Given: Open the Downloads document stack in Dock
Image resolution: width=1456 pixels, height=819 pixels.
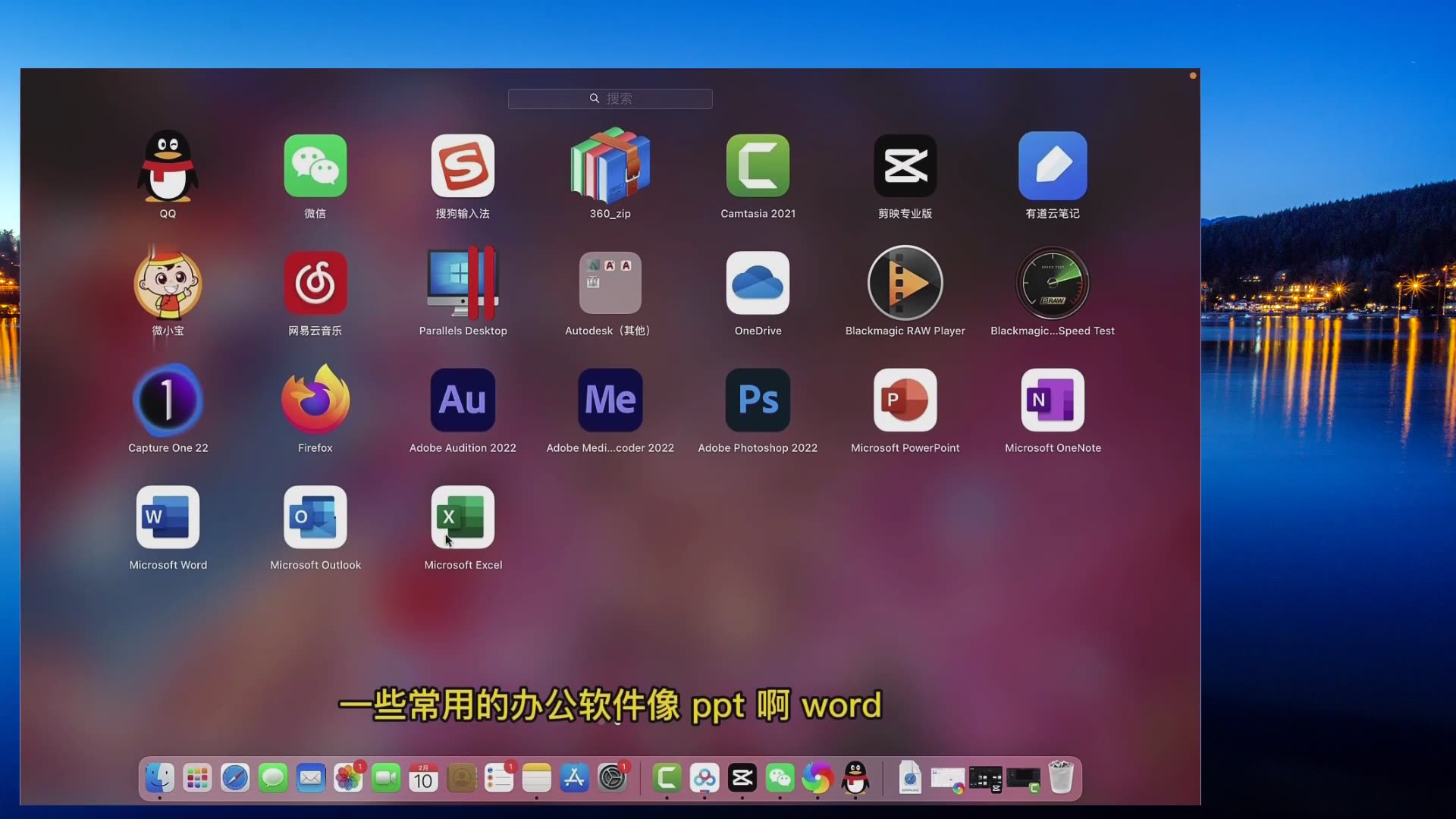Looking at the screenshot, I should pyautogui.click(x=910, y=777).
